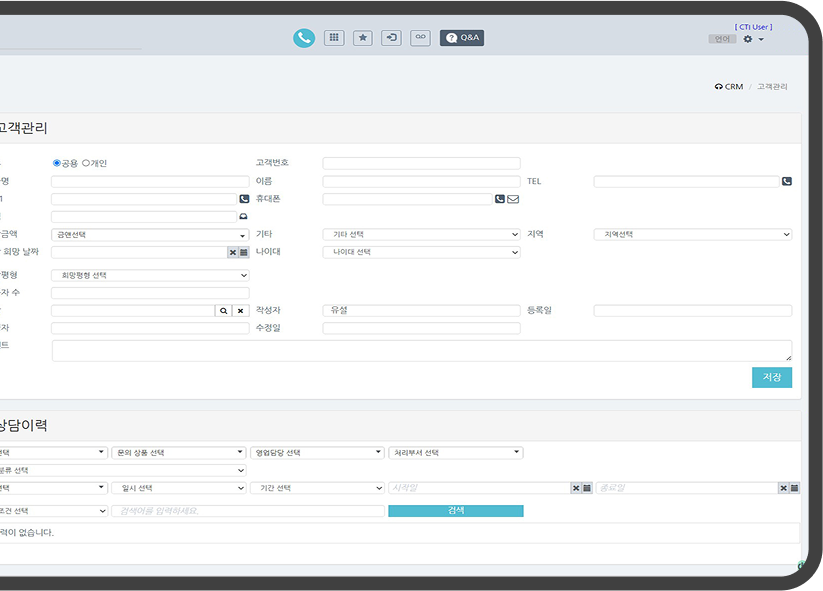Click the star favorites icon

(x=363, y=38)
